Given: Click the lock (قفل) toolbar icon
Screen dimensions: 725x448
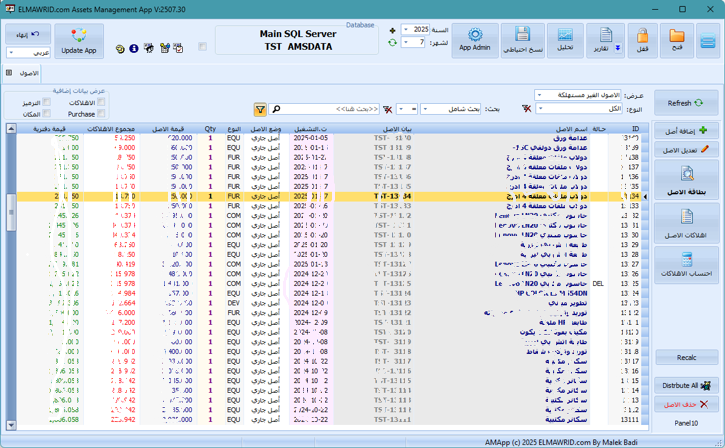Looking at the screenshot, I should pyautogui.click(x=642, y=40).
